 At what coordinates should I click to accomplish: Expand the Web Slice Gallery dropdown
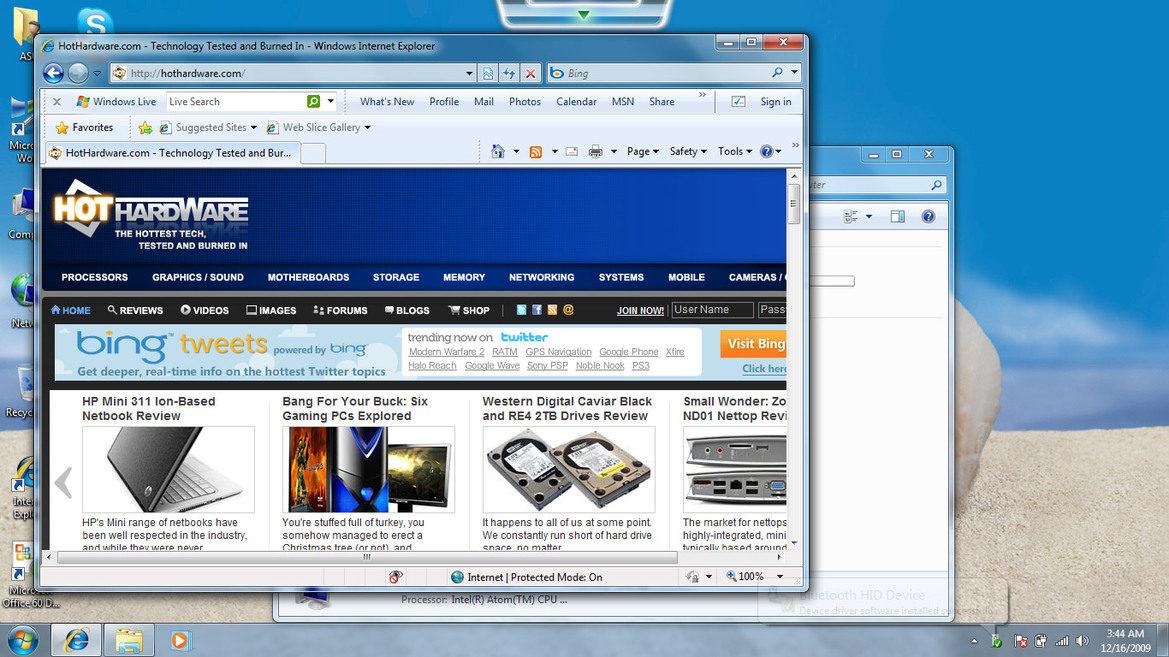367,128
